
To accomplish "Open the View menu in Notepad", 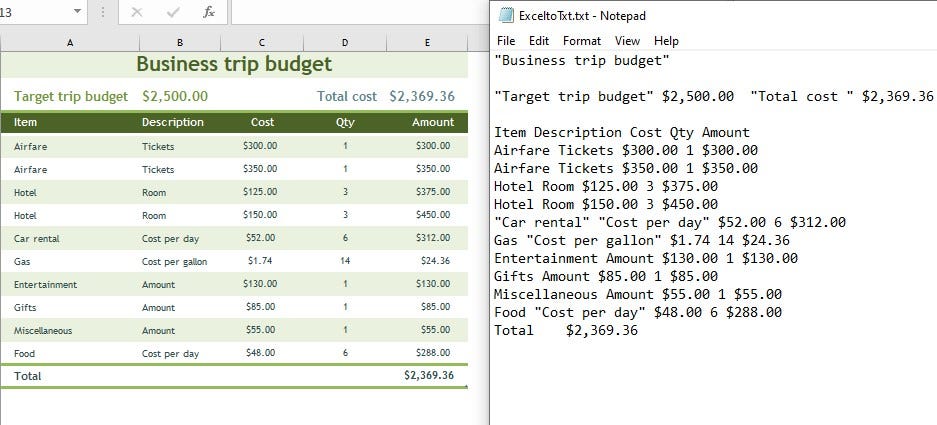I will click(627, 41).
